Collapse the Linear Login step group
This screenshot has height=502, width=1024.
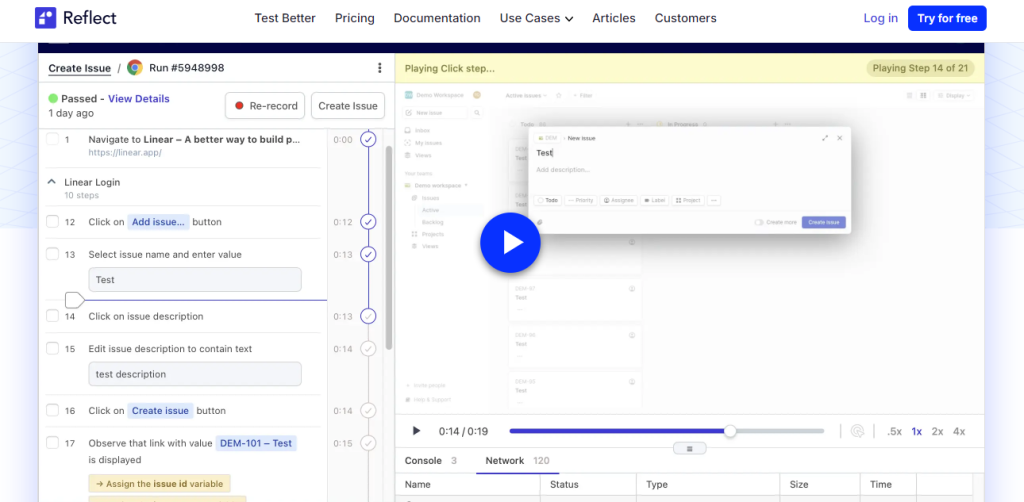coord(52,182)
